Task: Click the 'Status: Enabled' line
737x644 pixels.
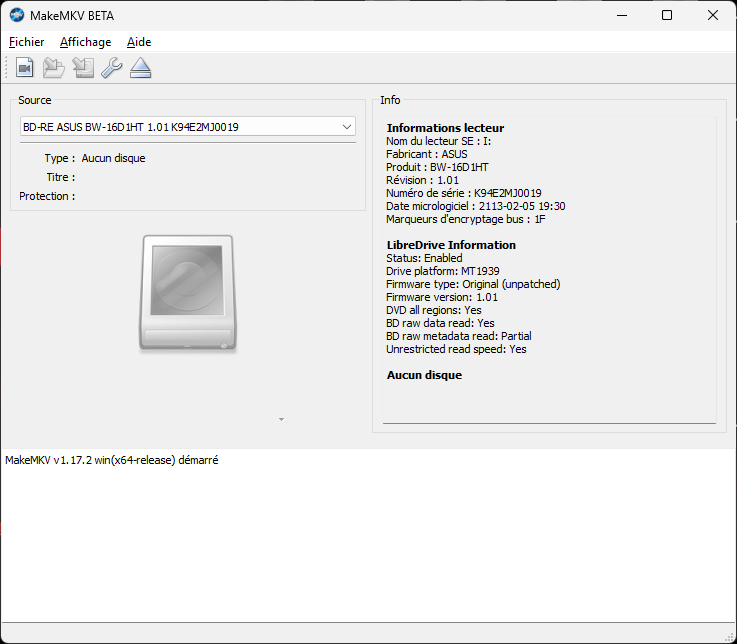Action: 424,258
